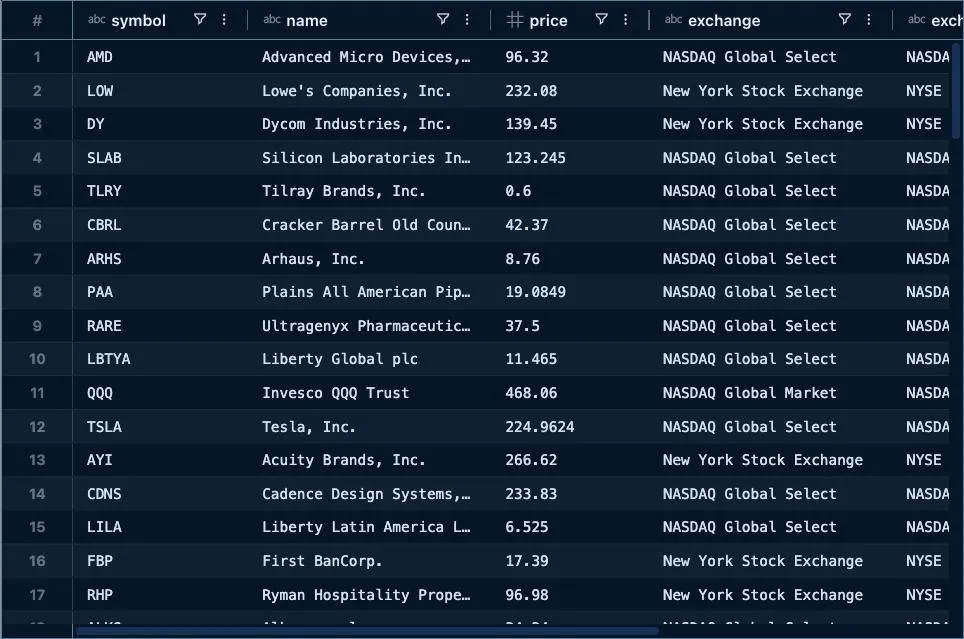Select price cell 96.32

coord(569,57)
